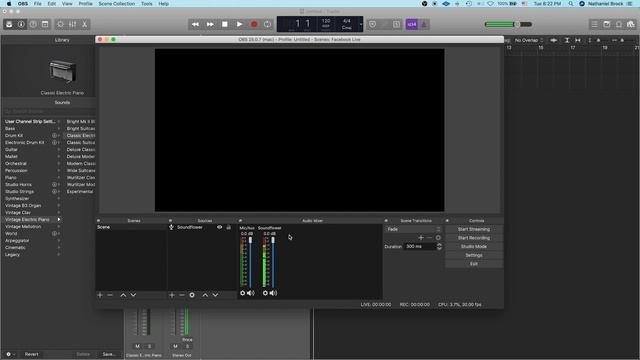This screenshot has width=640, height=360.
Task: Open Tools menu in menu bar
Action: [147, 4]
